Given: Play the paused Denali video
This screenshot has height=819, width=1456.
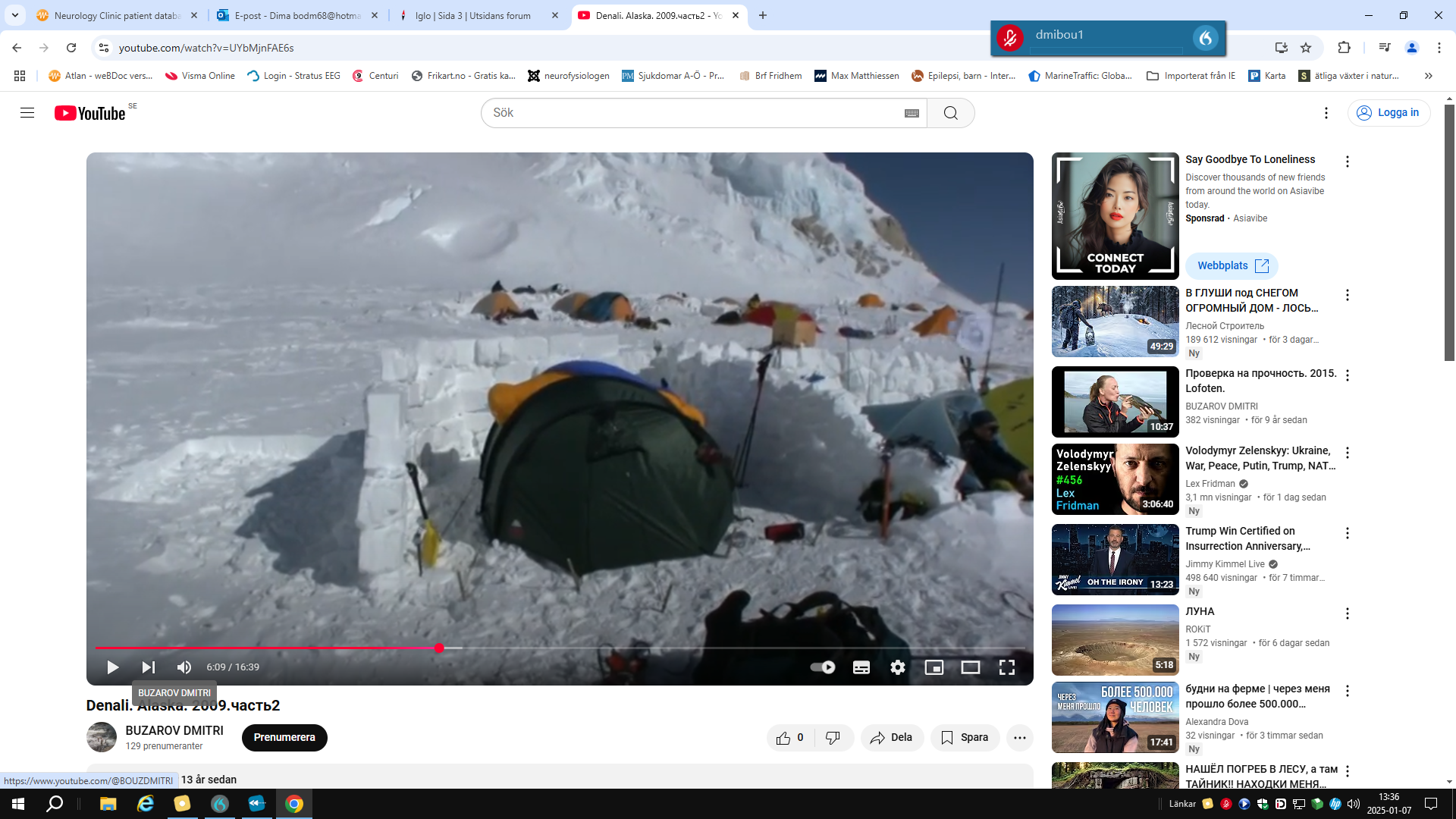Looking at the screenshot, I should click(x=112, y=667).
